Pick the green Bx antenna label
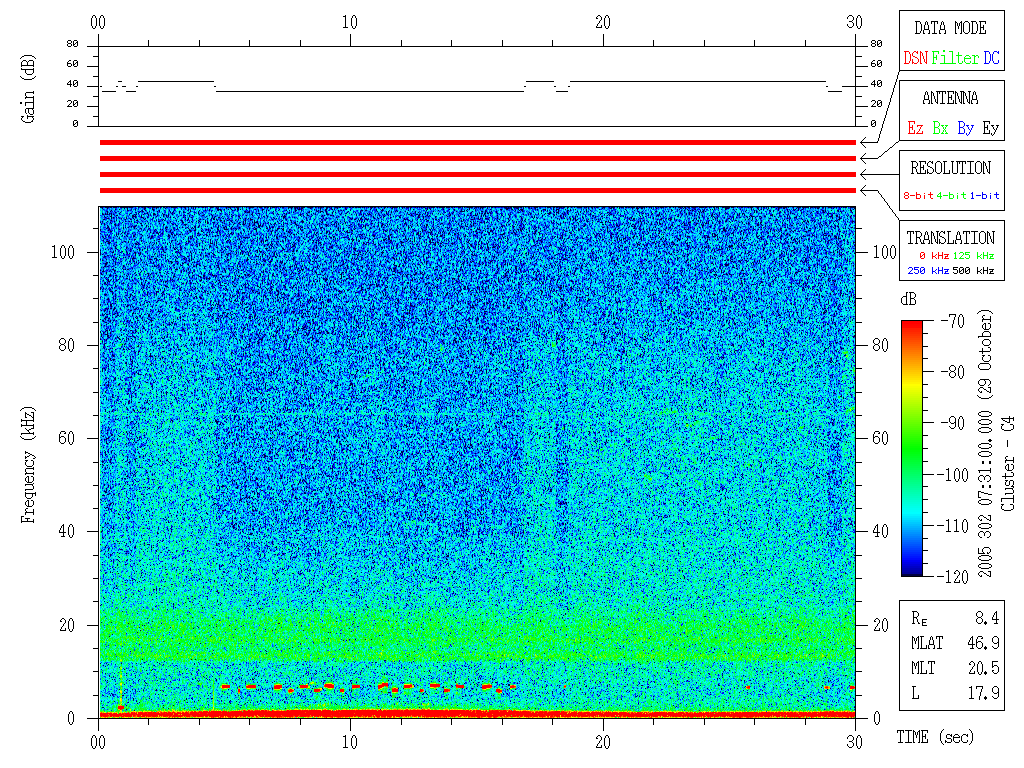The width and height of the screenshot is (1024, 768). pyautogui.click(x=940, y=128)
